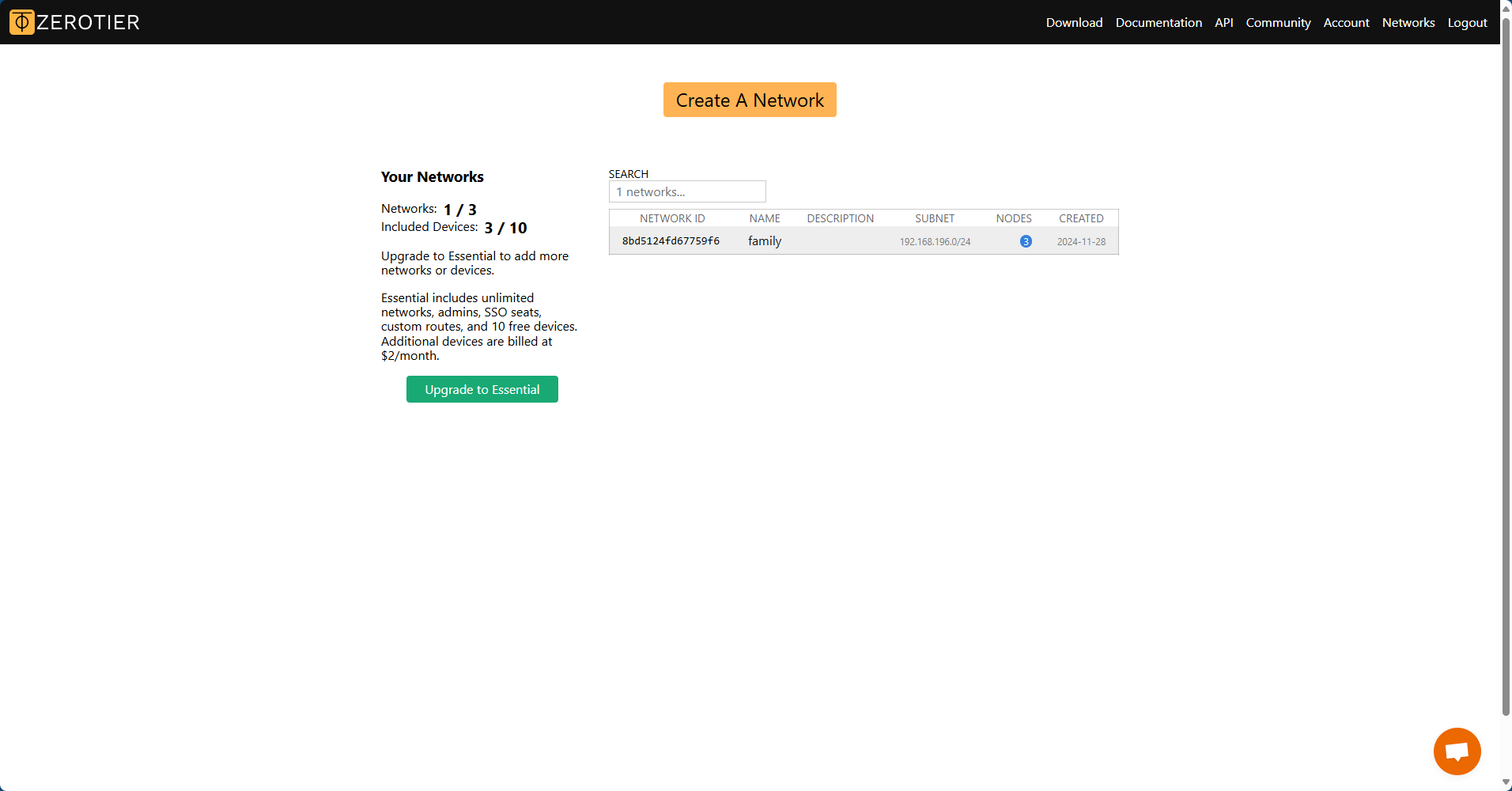1512x791 pixels.
Task: Go to the Networks page
Action: [1408, 22]
